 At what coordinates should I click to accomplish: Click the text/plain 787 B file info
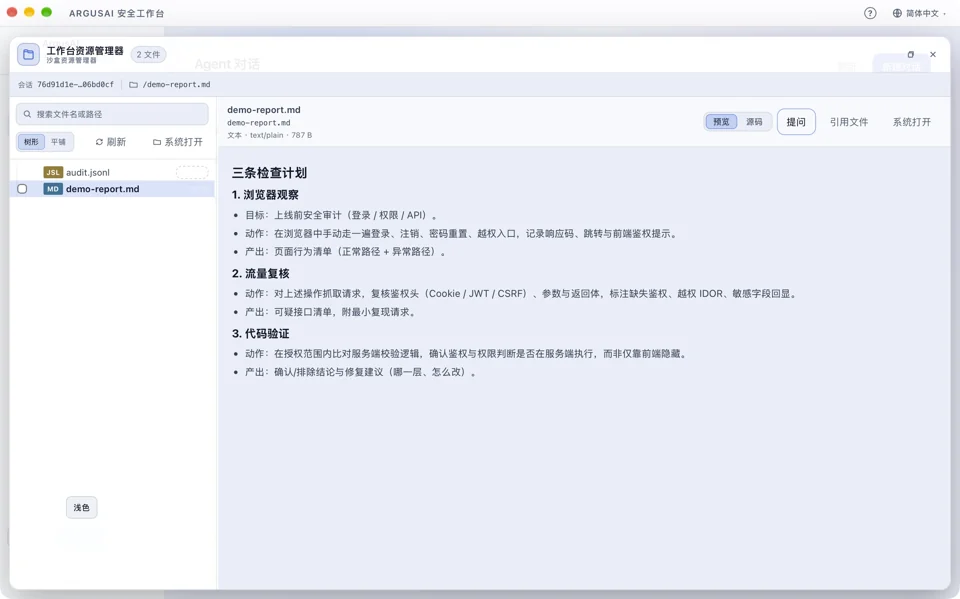[269, 135]
